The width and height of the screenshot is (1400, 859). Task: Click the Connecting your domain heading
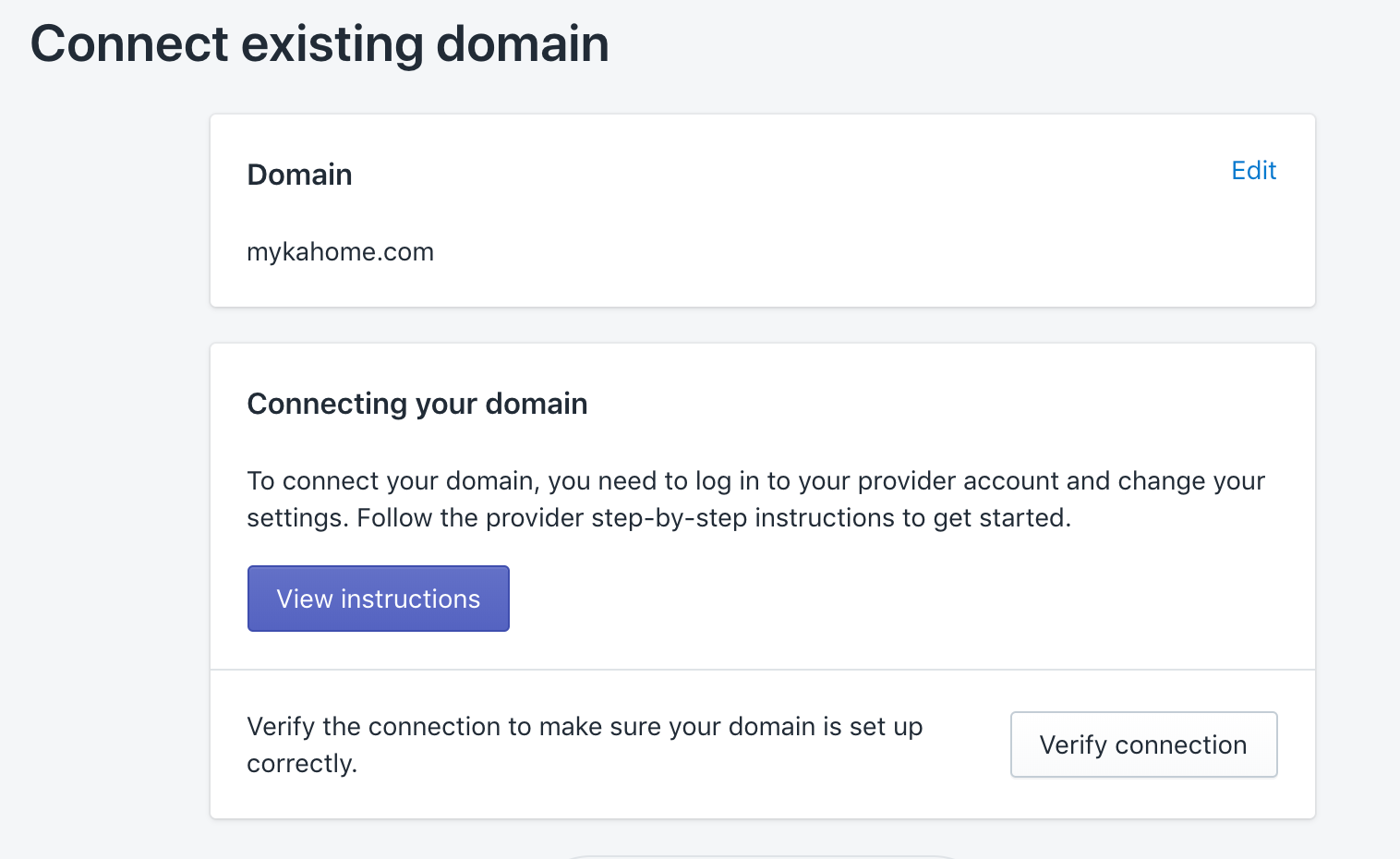coord(417,404)
